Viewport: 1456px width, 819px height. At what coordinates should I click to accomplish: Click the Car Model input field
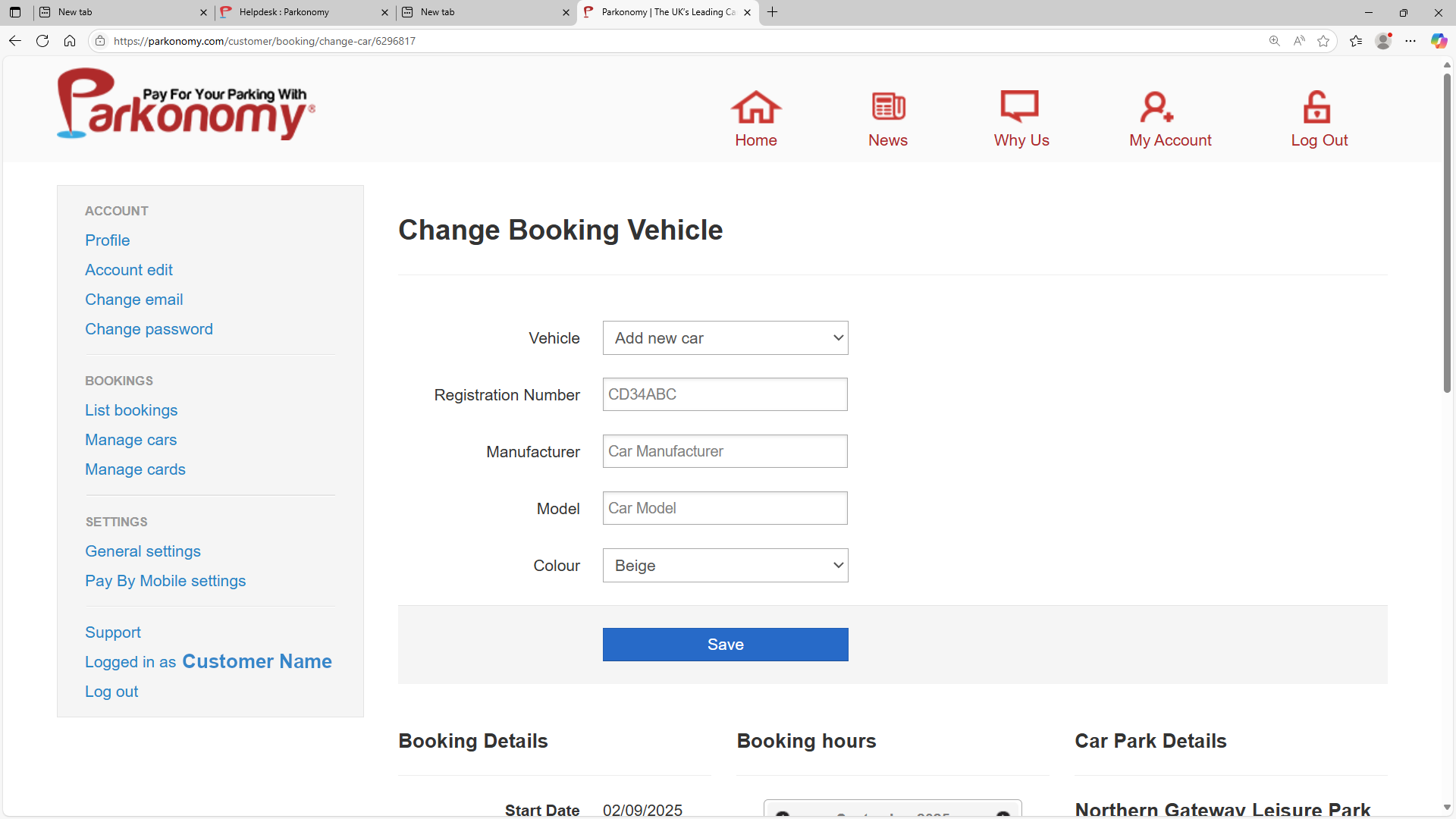click(x=725, y=508)
